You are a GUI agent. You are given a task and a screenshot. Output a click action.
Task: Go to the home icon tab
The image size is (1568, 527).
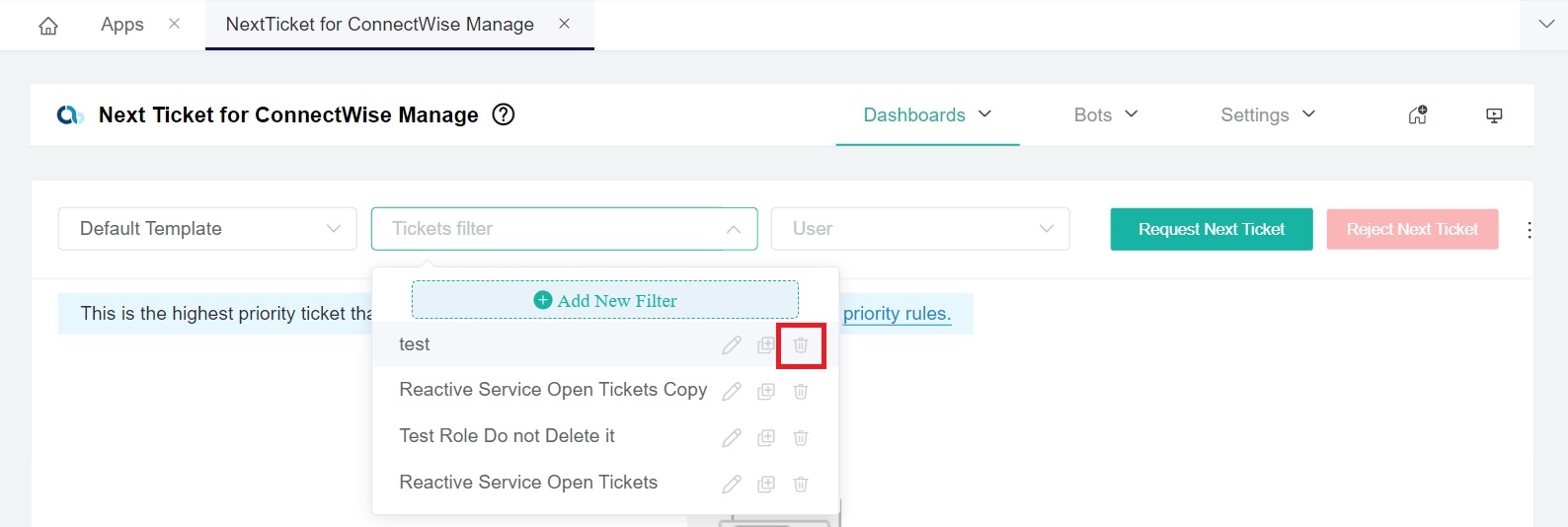click(x=48, y=26)
